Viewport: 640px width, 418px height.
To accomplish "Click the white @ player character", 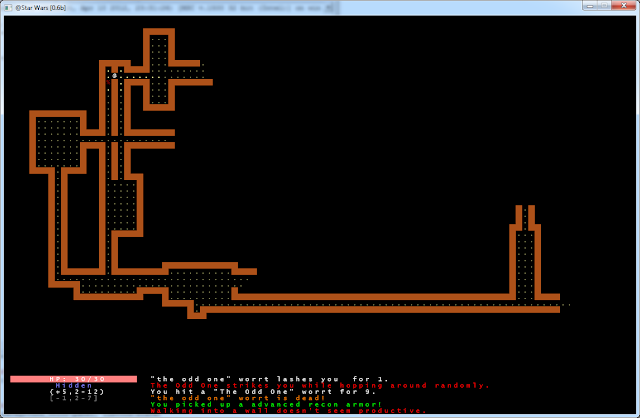I will pos(115,76).
